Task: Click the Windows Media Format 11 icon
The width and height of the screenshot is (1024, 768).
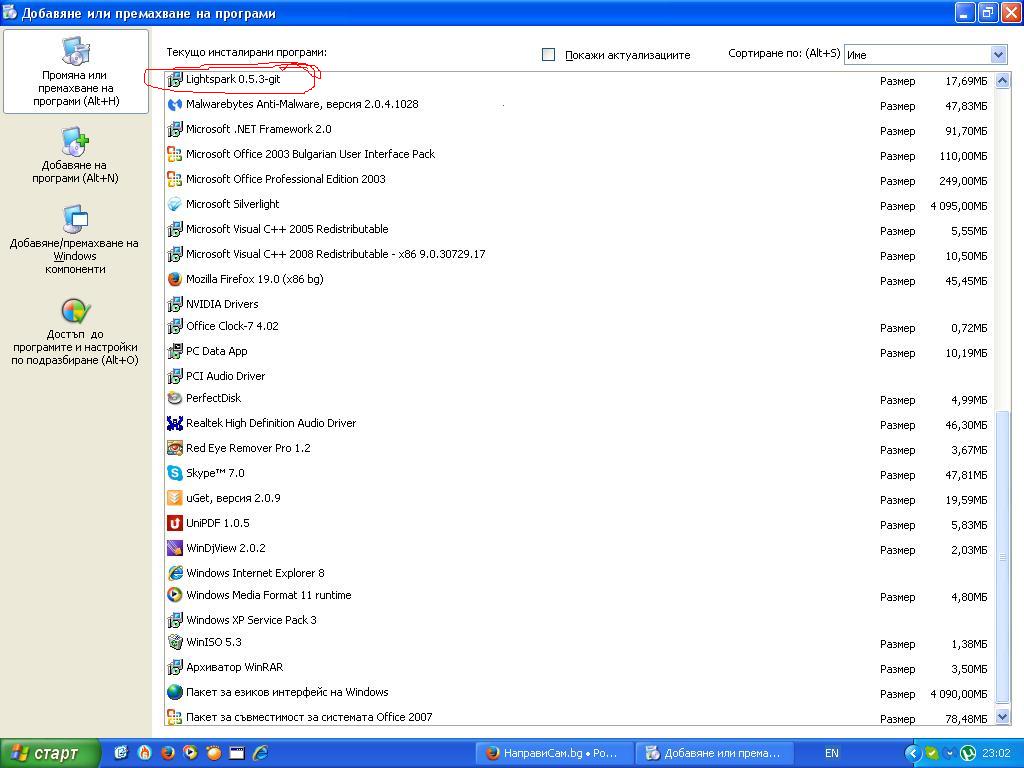Action: (x=174, y=595)
